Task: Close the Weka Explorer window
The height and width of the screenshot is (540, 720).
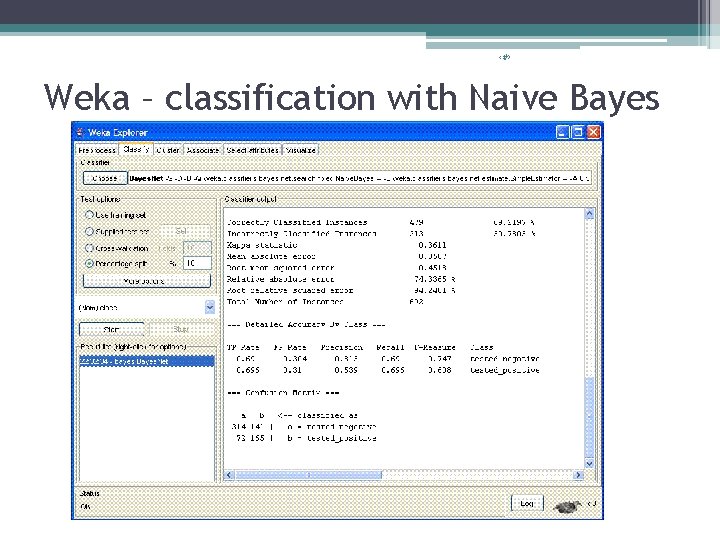Action: point(593,132)
